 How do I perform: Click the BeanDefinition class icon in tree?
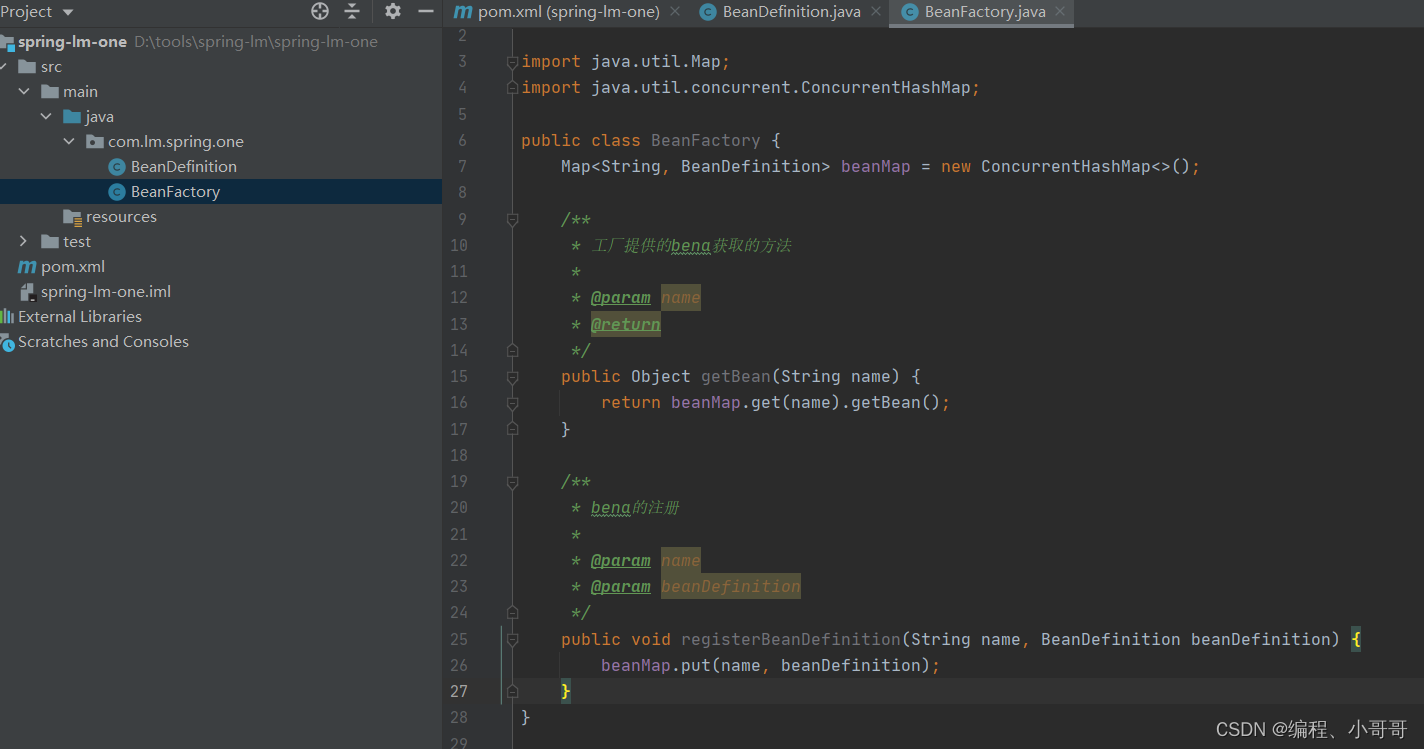[117, 166]
